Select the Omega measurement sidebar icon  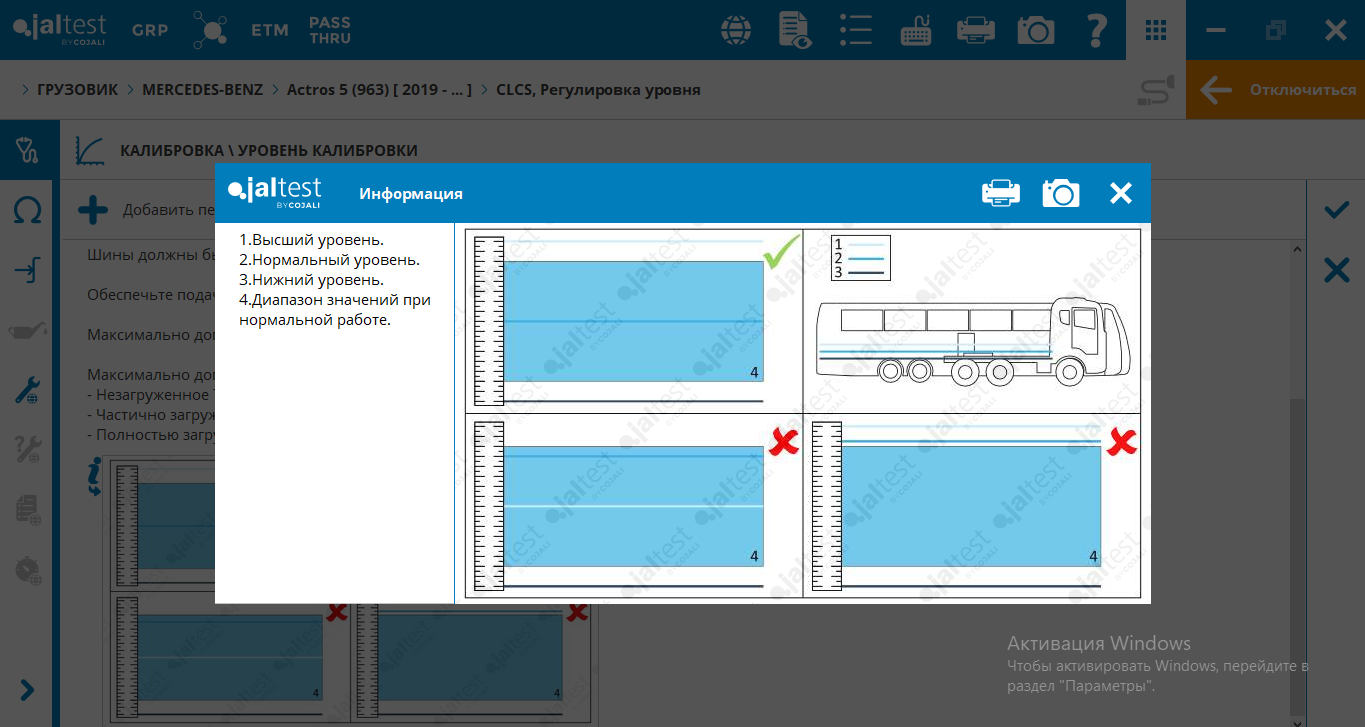[28, 210]
